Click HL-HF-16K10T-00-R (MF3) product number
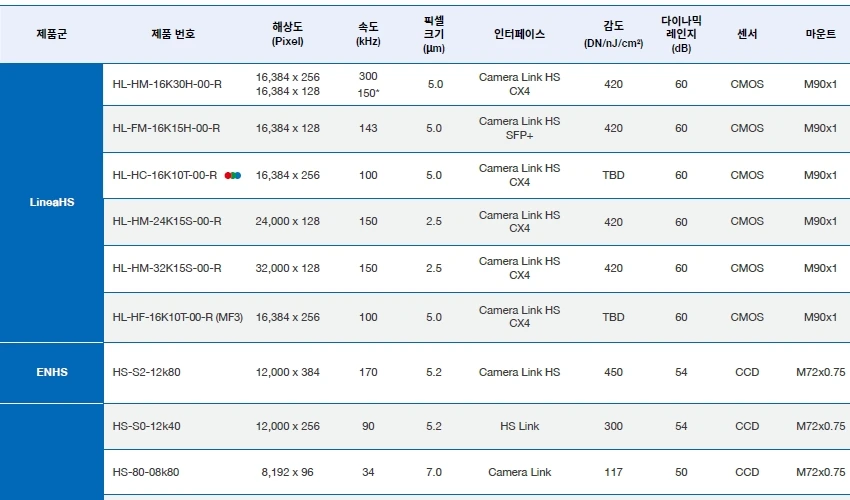This screenshot has width=850, height=500. (x=177, y=317)
